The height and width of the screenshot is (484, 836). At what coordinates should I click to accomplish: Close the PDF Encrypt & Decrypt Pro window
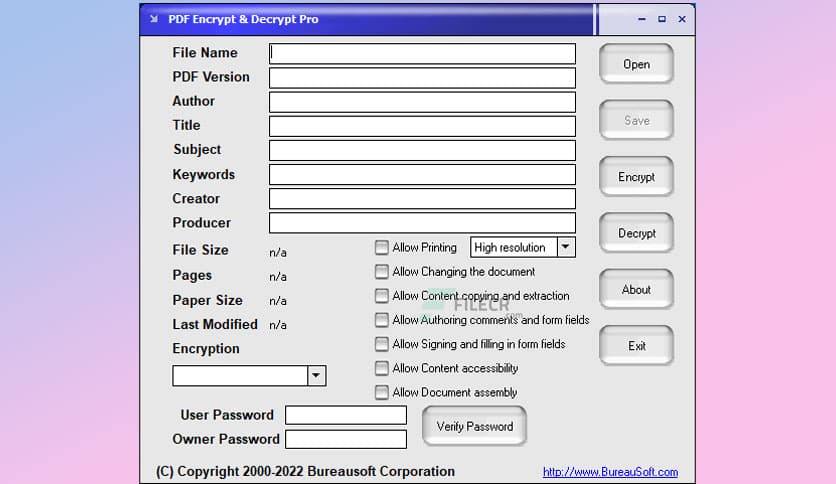[x=682, y=19]
